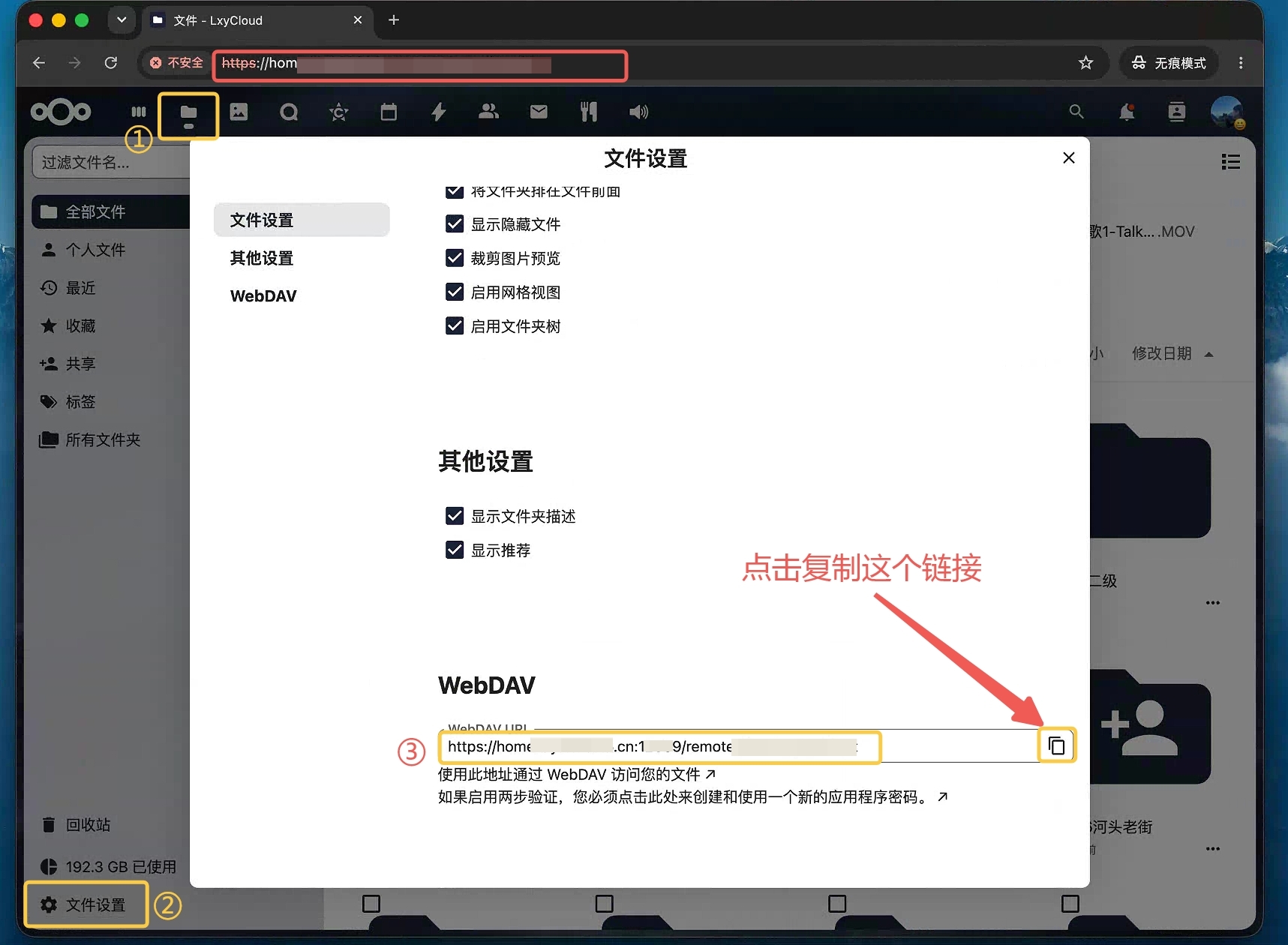
Task: Open the Nextcloud logo home link
Action: [61, 112]
